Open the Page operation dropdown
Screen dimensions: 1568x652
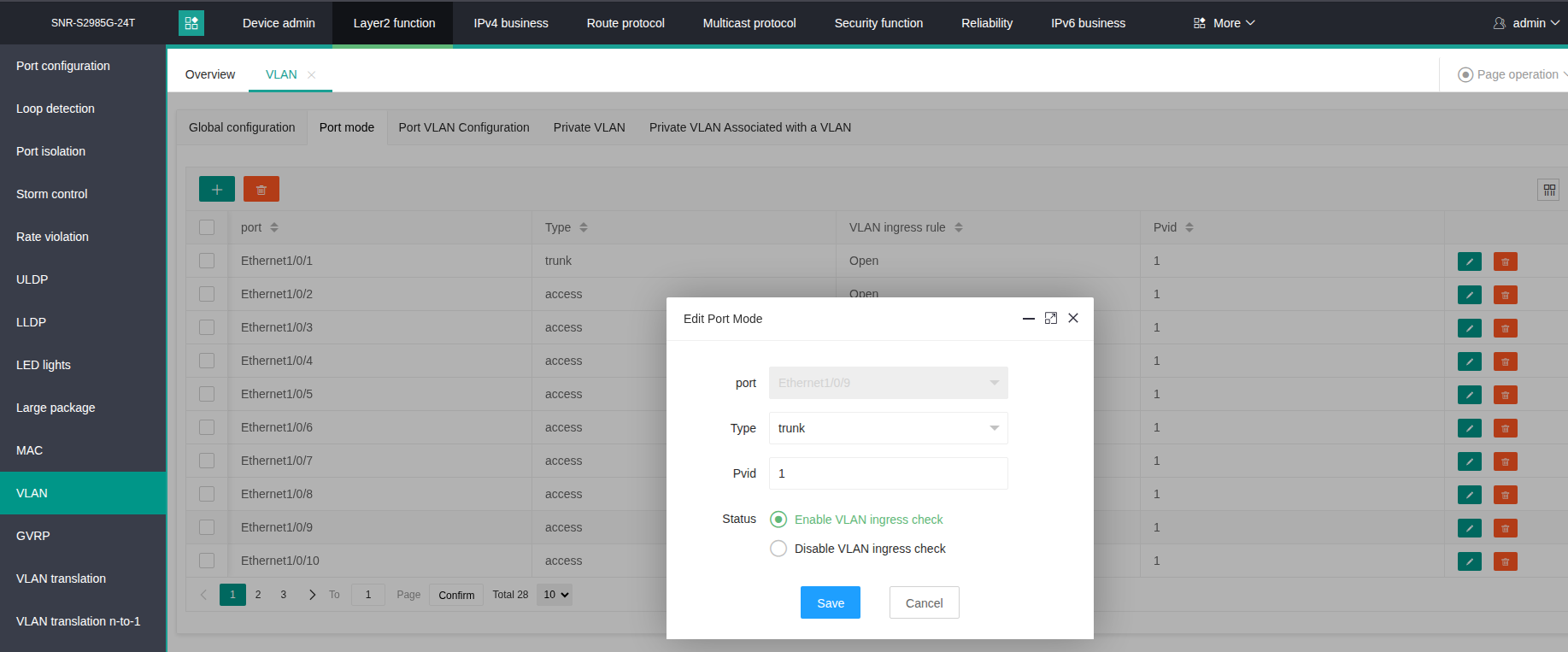point(1512,74)
